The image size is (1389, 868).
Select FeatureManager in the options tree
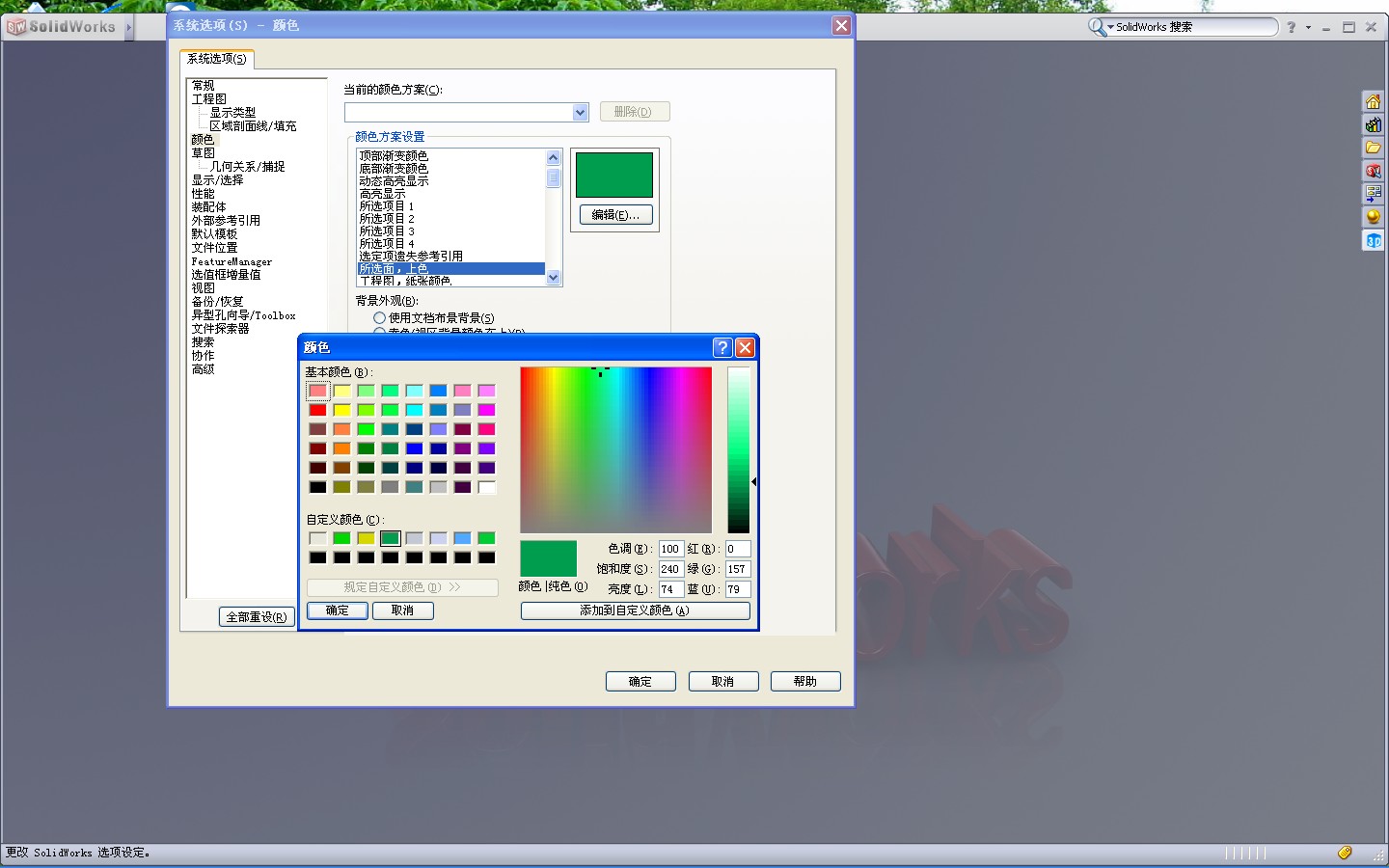click(x=231, y=261)
